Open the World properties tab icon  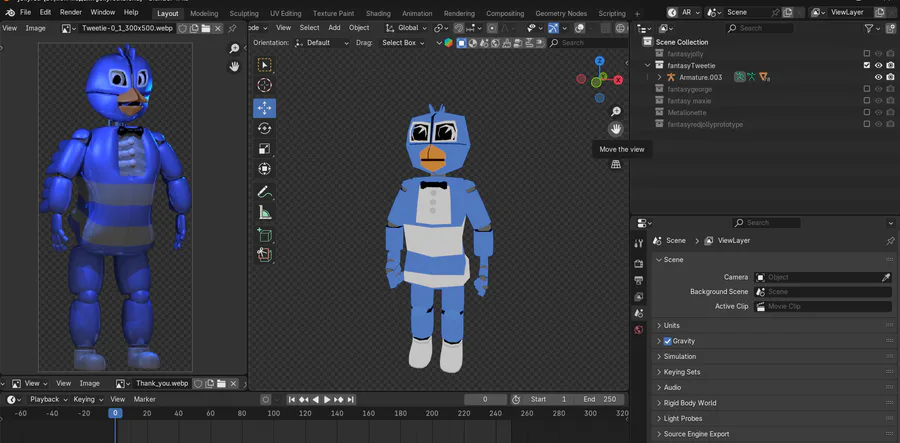[639, 330]
